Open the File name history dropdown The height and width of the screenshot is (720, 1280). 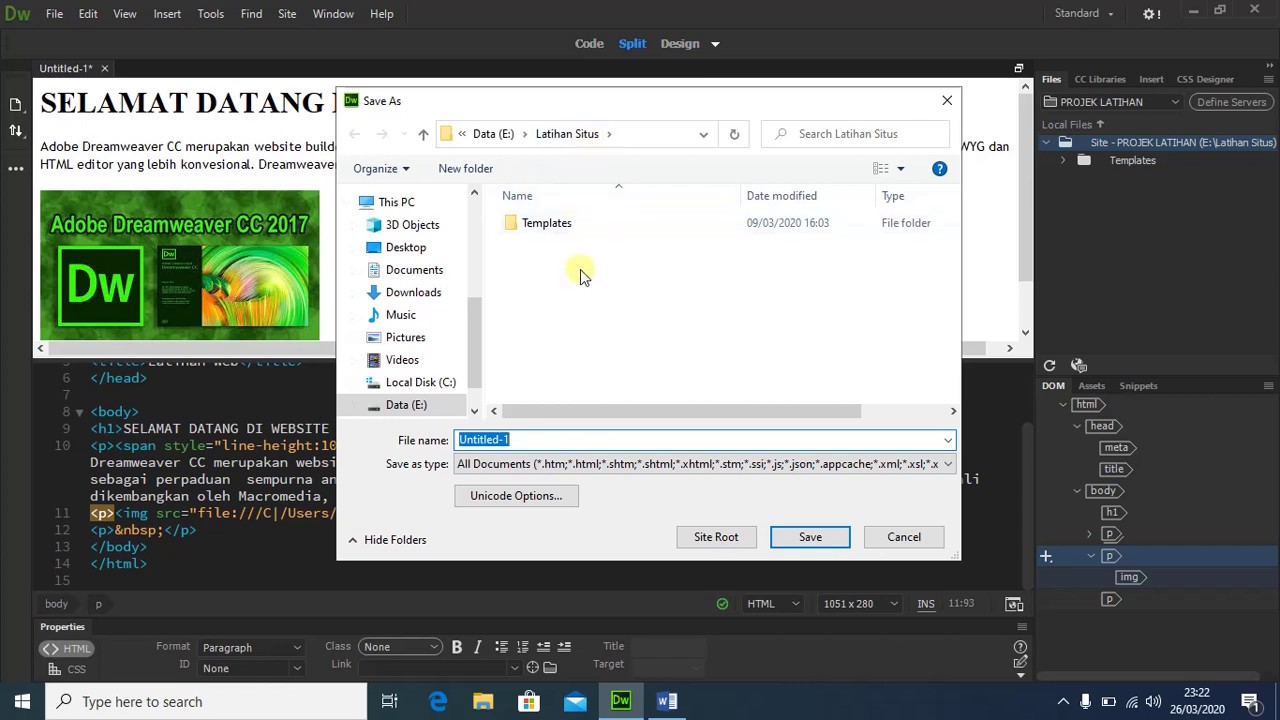[x=947, y=440]
